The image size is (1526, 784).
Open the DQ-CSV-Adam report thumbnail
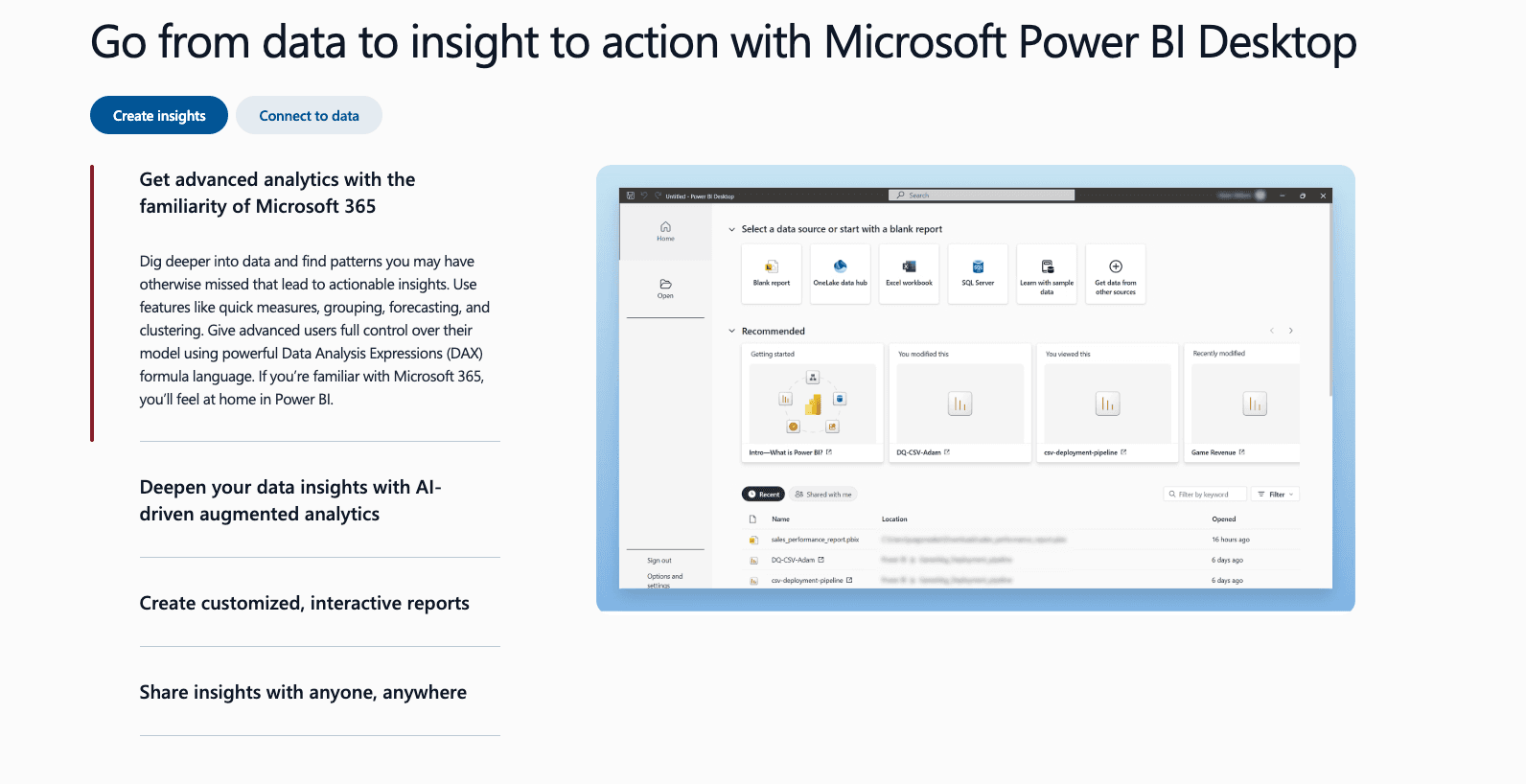pyautogui.click(x=960, y=404)
